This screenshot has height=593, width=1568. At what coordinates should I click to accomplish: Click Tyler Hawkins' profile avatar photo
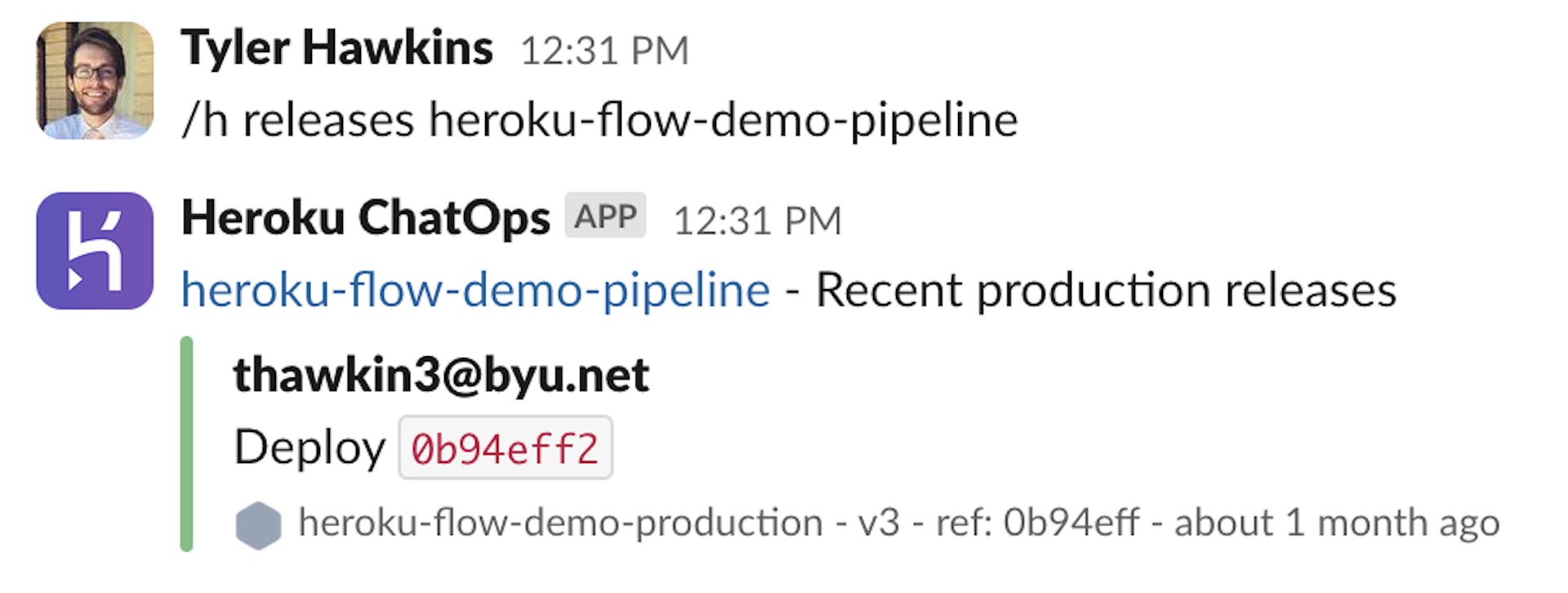[95, 80]
